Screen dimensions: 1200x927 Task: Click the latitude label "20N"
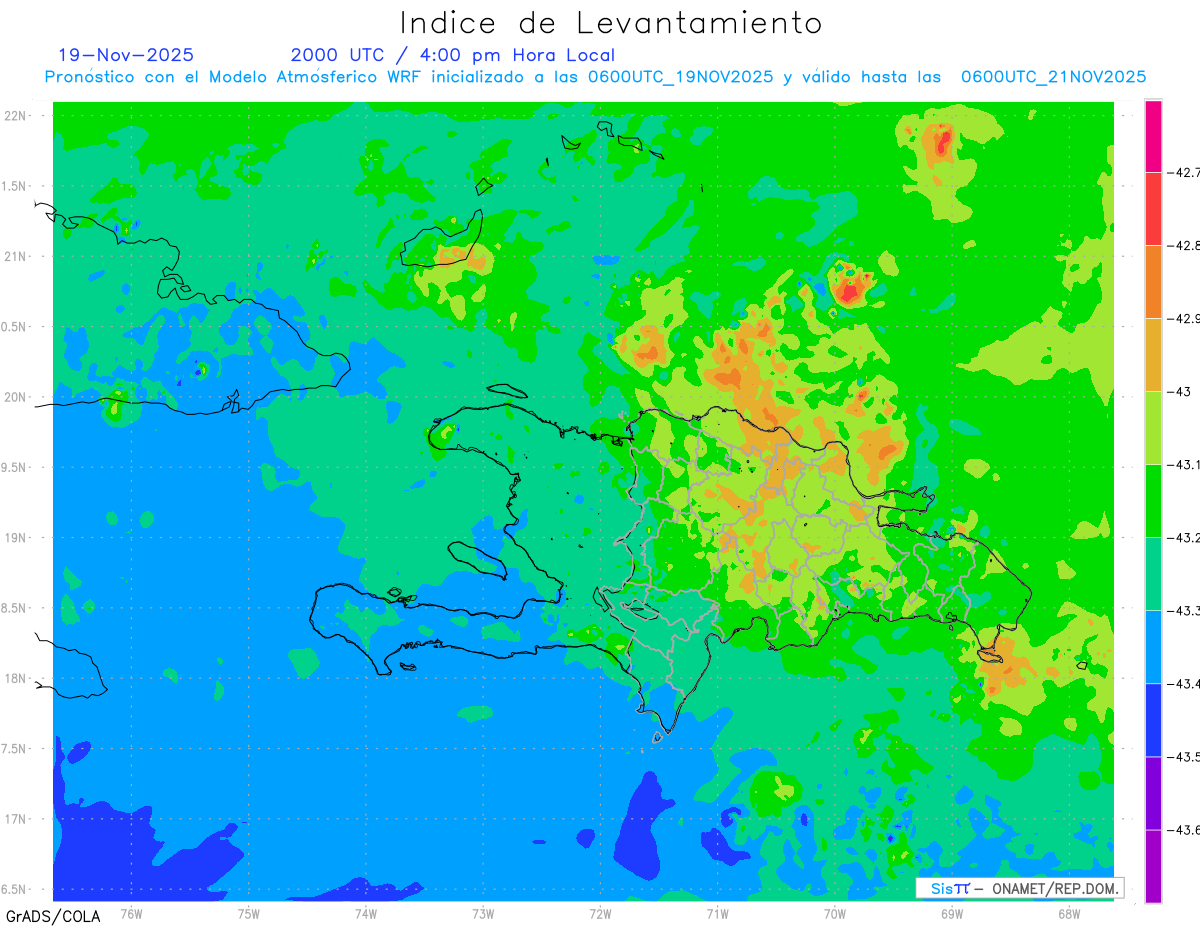(16, 398)
